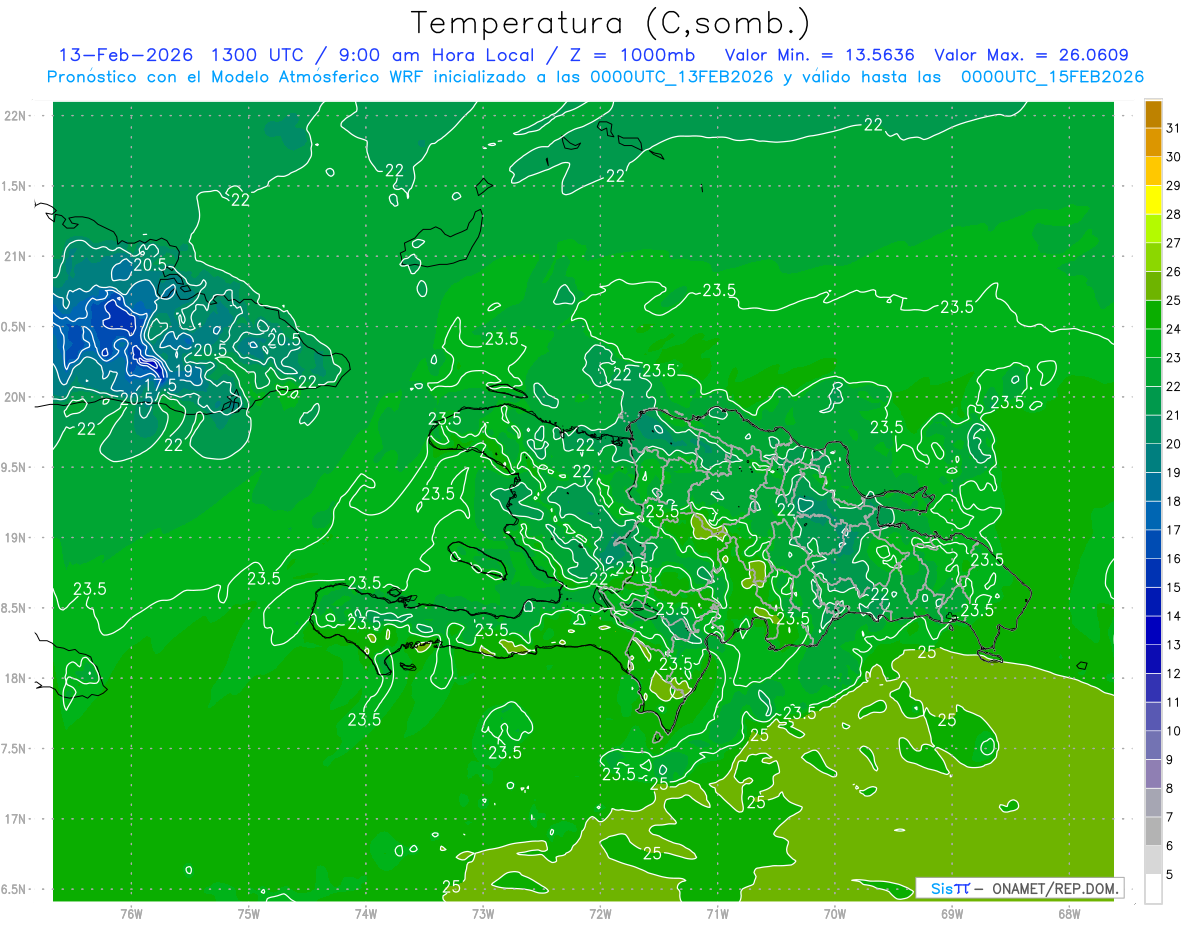
Task: Click the "SisTT – ONAMET/REP.DOM." credit box
Action: coord(1020,888)
